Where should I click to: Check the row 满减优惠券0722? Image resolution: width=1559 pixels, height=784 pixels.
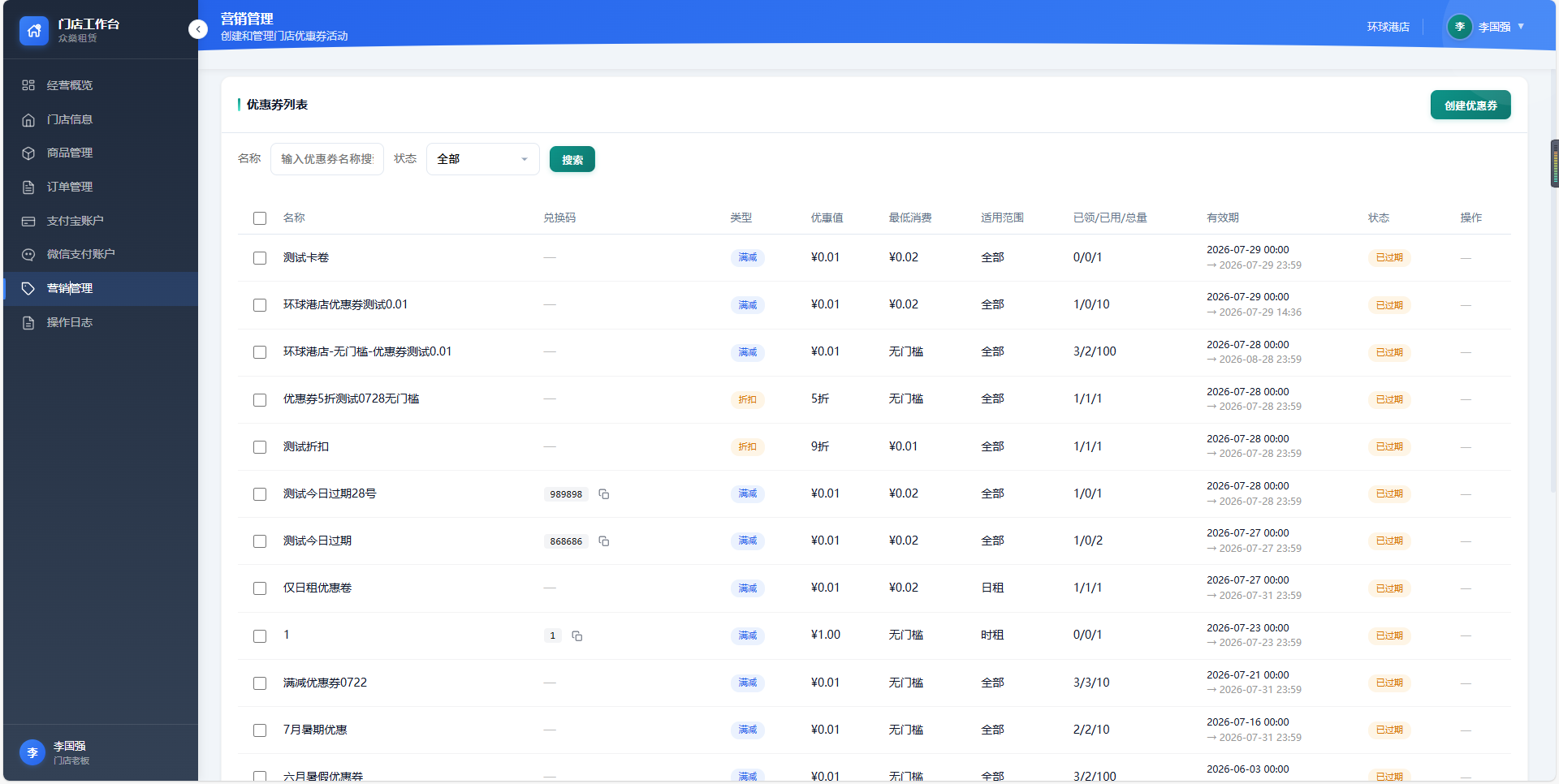(260, 683)
